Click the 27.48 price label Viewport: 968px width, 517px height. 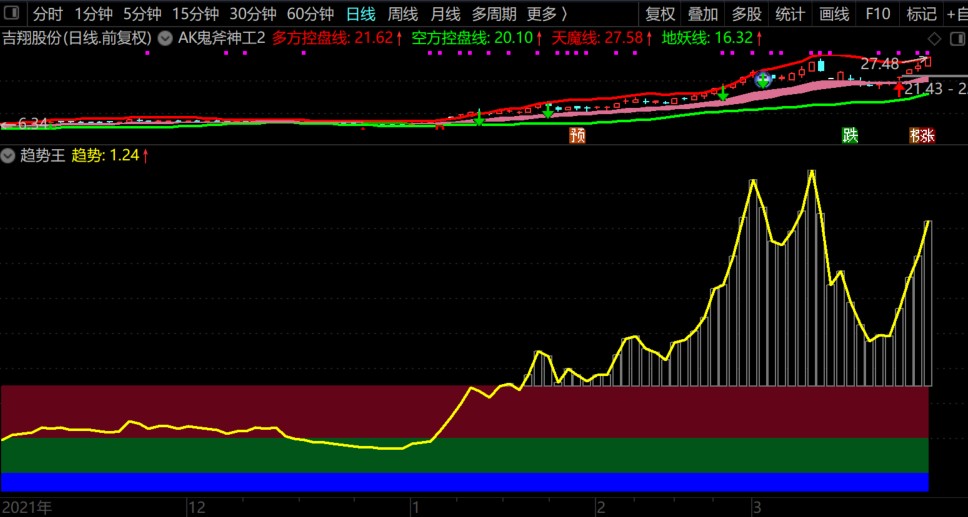tap(880, 64)
